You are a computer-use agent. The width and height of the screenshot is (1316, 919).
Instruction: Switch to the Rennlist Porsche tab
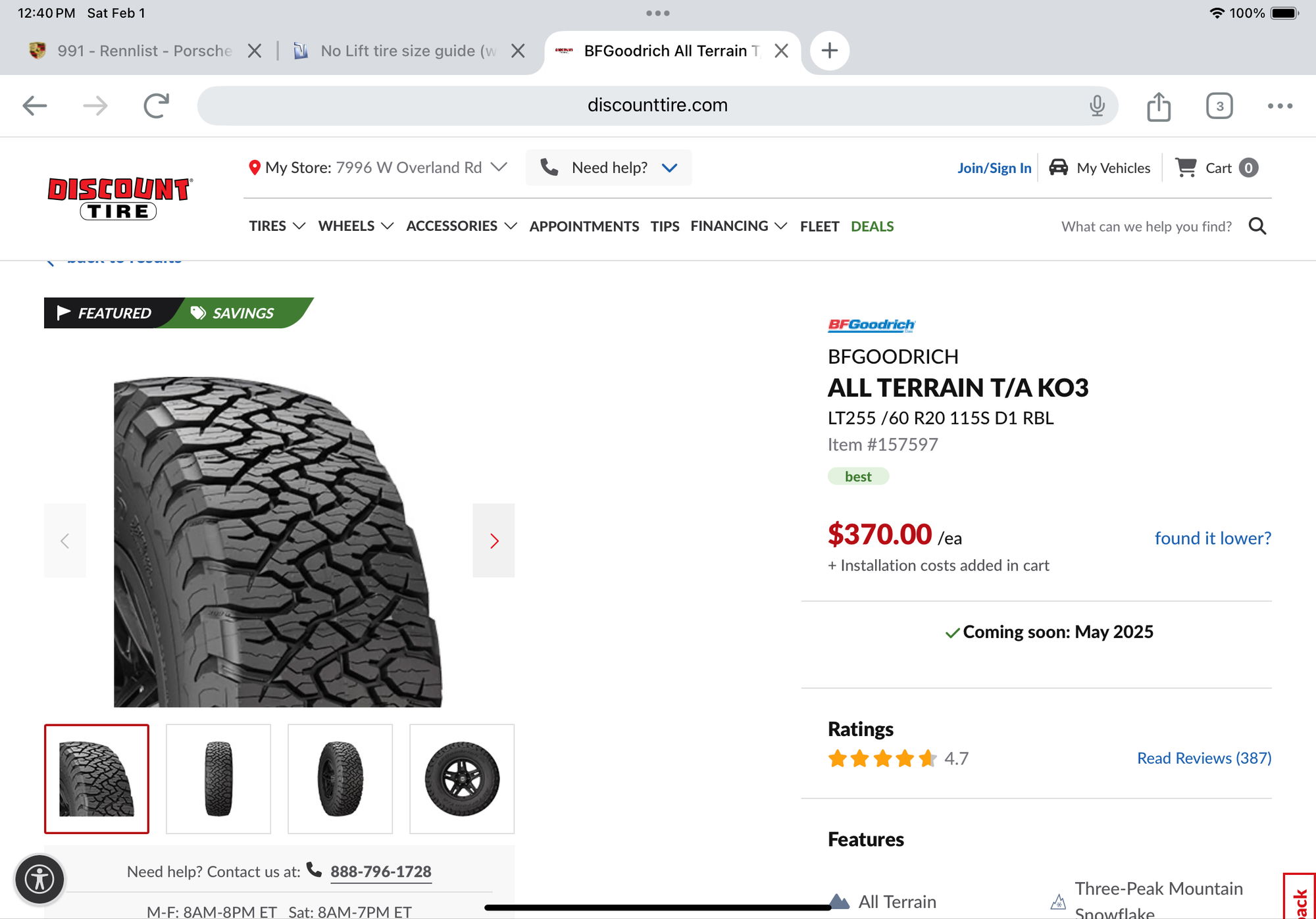(145, 51)
